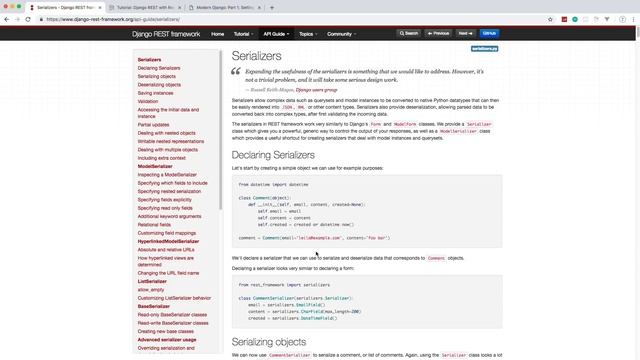Screen dimensions: 640x360
Task: Open the serializers.py source badge
Action: [484, 49]
